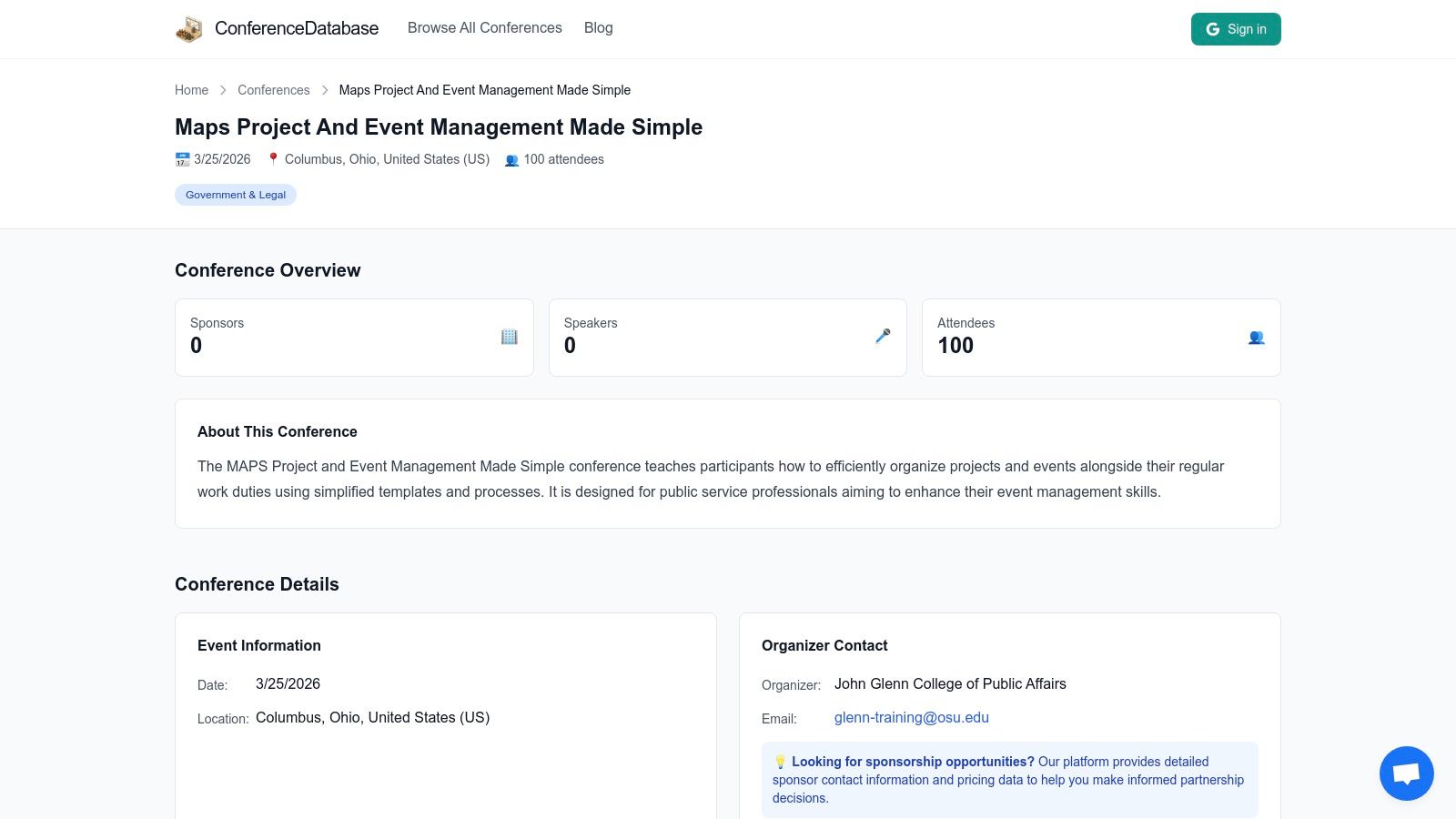Click the ConferenceDatabase logo icon

tap(189, 29)
